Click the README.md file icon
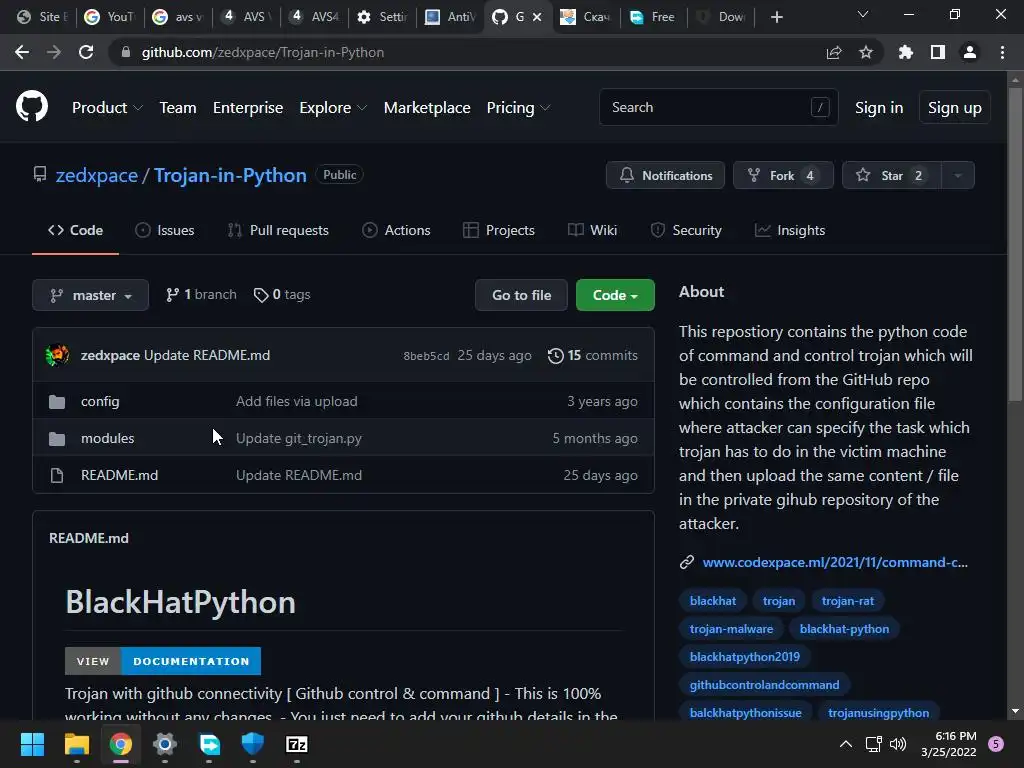1024x768 pixels. click(x=57, y=475)
